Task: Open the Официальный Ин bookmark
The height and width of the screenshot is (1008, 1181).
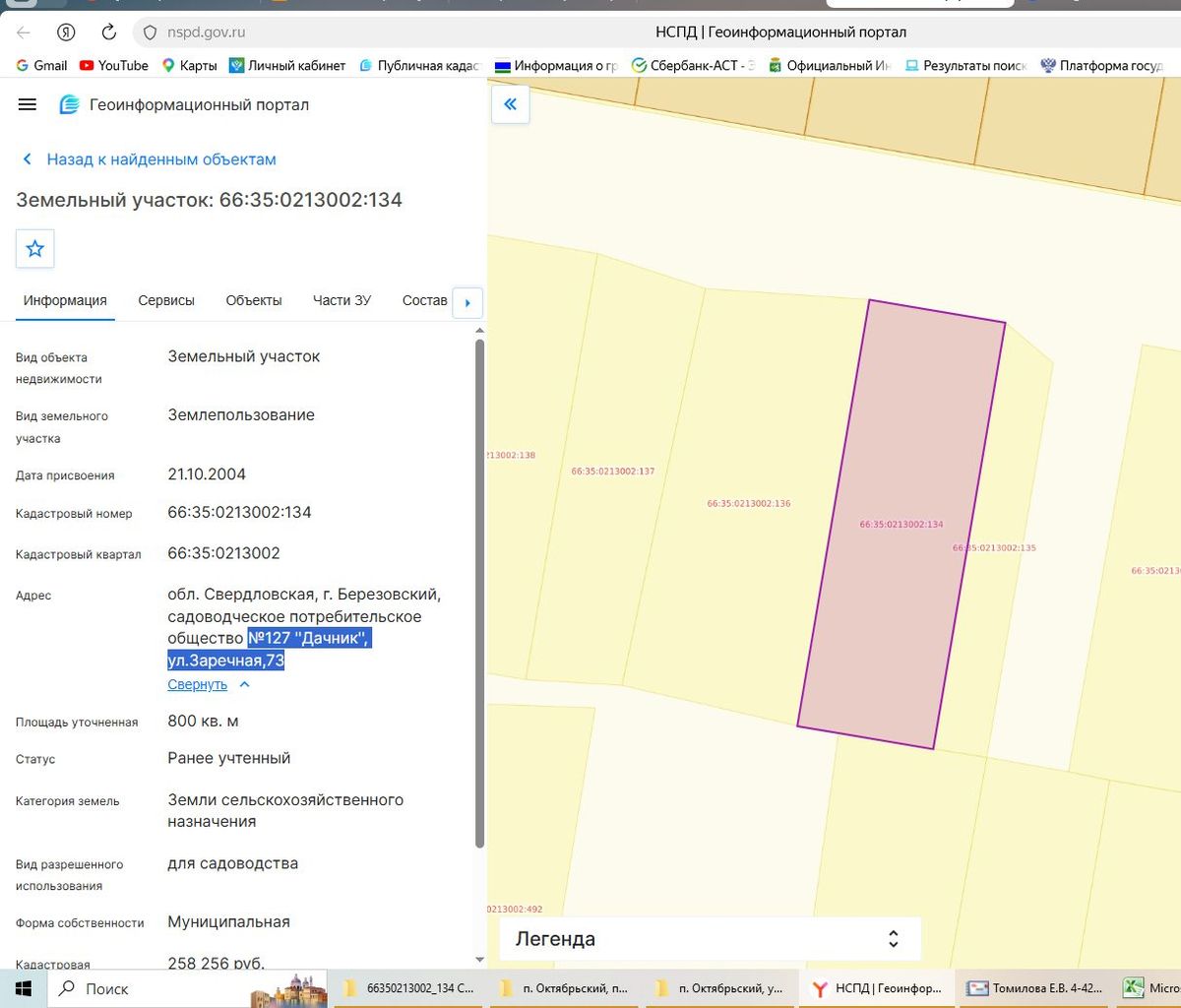Action: point(829,66)
